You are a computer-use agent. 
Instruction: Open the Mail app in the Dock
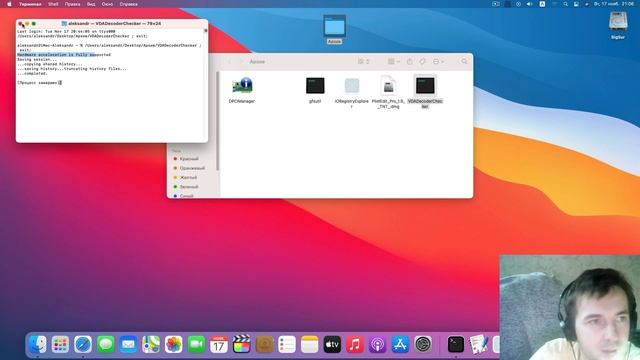pos(128,344)
